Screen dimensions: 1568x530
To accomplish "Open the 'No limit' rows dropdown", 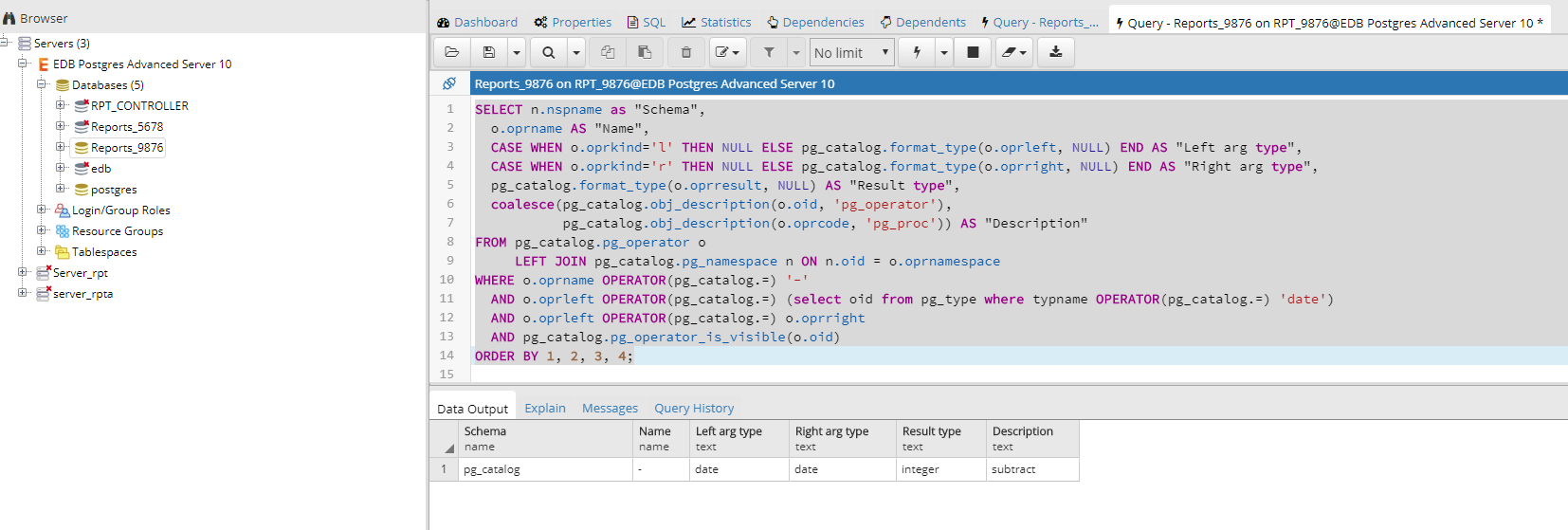I will pyautogui.click(x=851, y=52).
